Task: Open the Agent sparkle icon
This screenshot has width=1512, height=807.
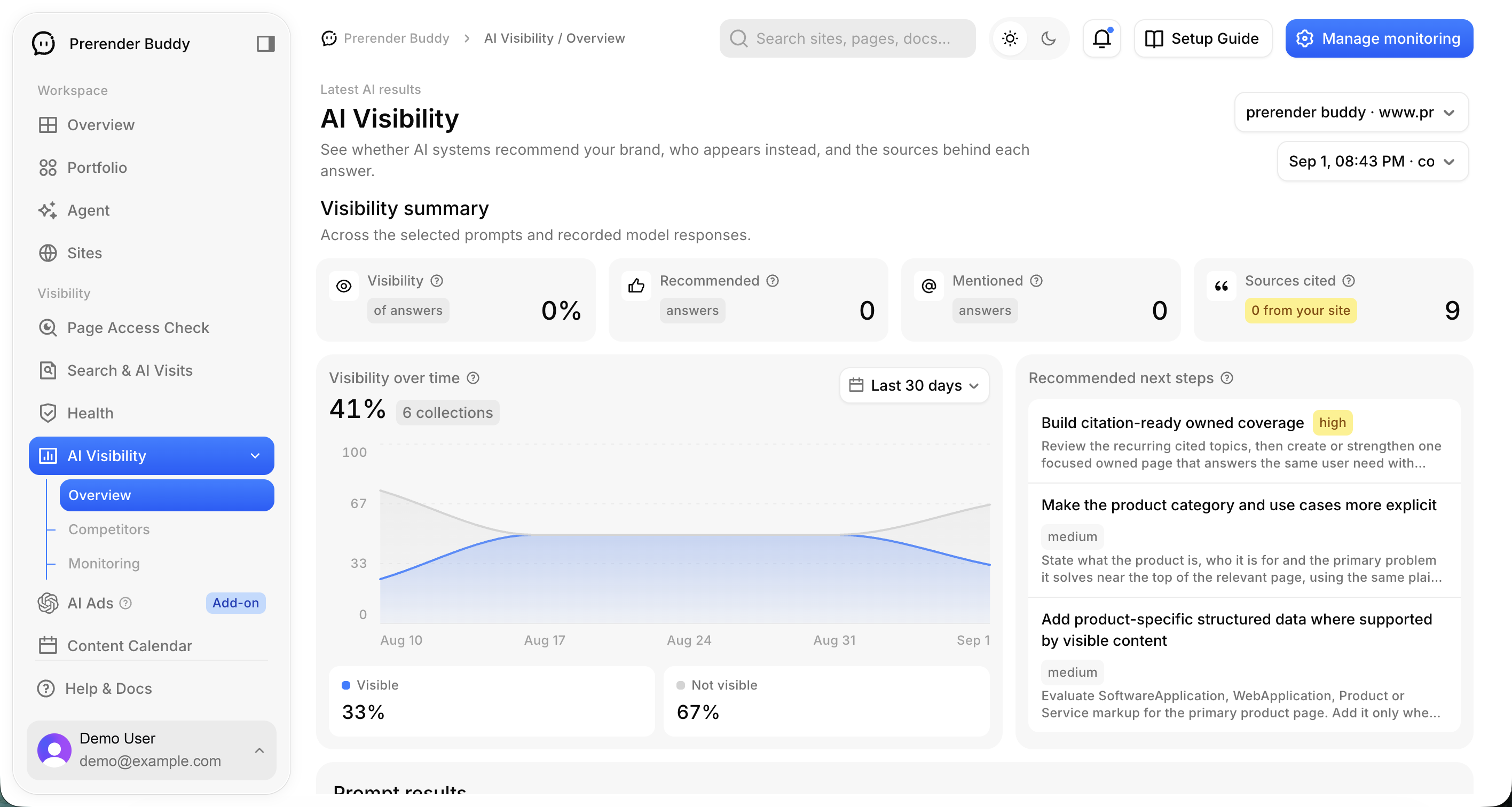Action: [x=48, y=210]
